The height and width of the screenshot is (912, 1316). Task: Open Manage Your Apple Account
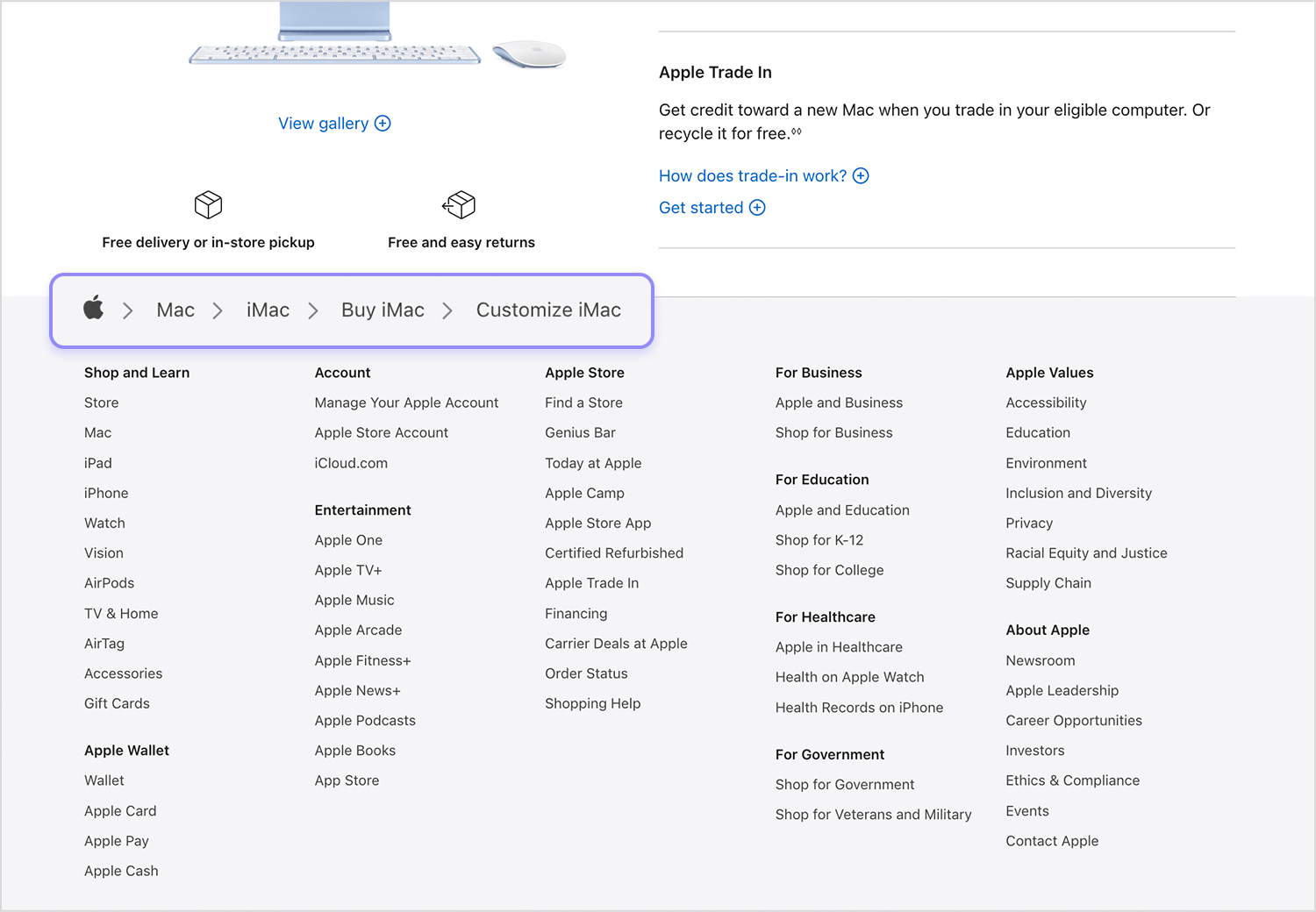click(406, 403)
